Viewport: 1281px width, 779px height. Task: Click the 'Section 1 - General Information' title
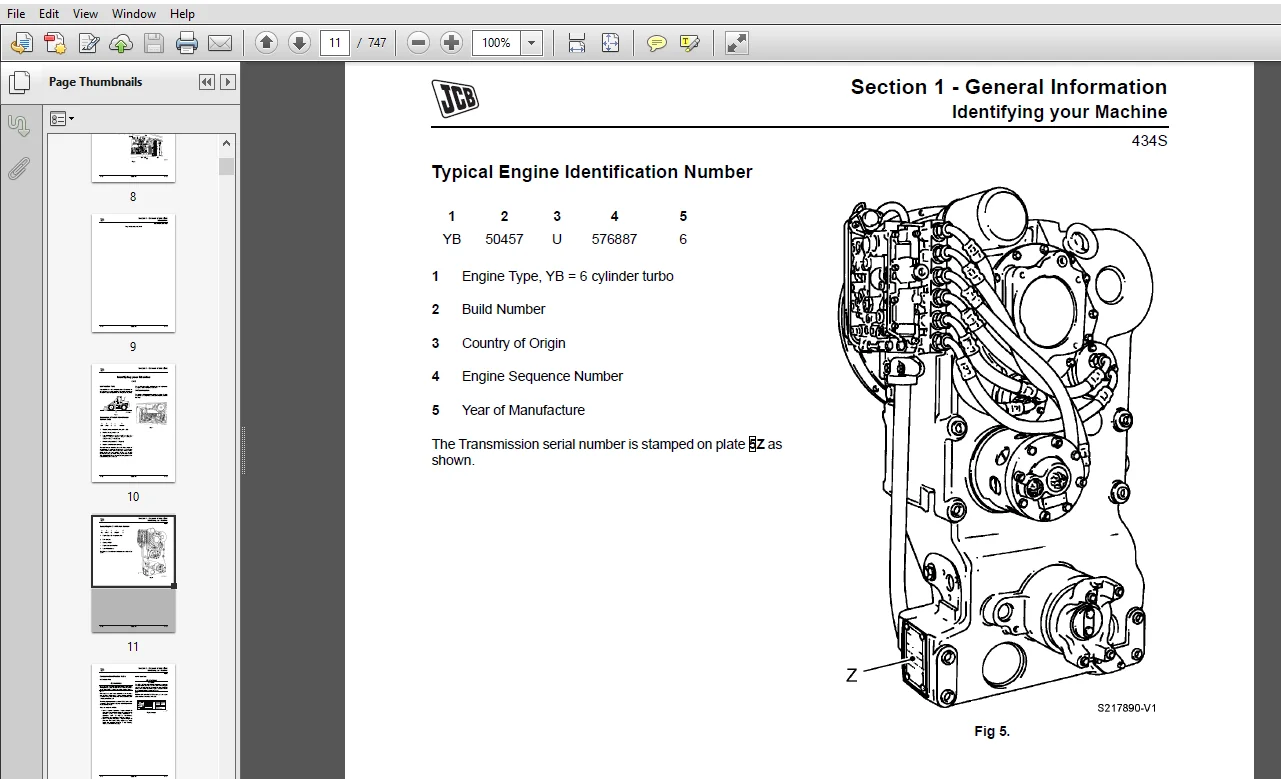1009,87
